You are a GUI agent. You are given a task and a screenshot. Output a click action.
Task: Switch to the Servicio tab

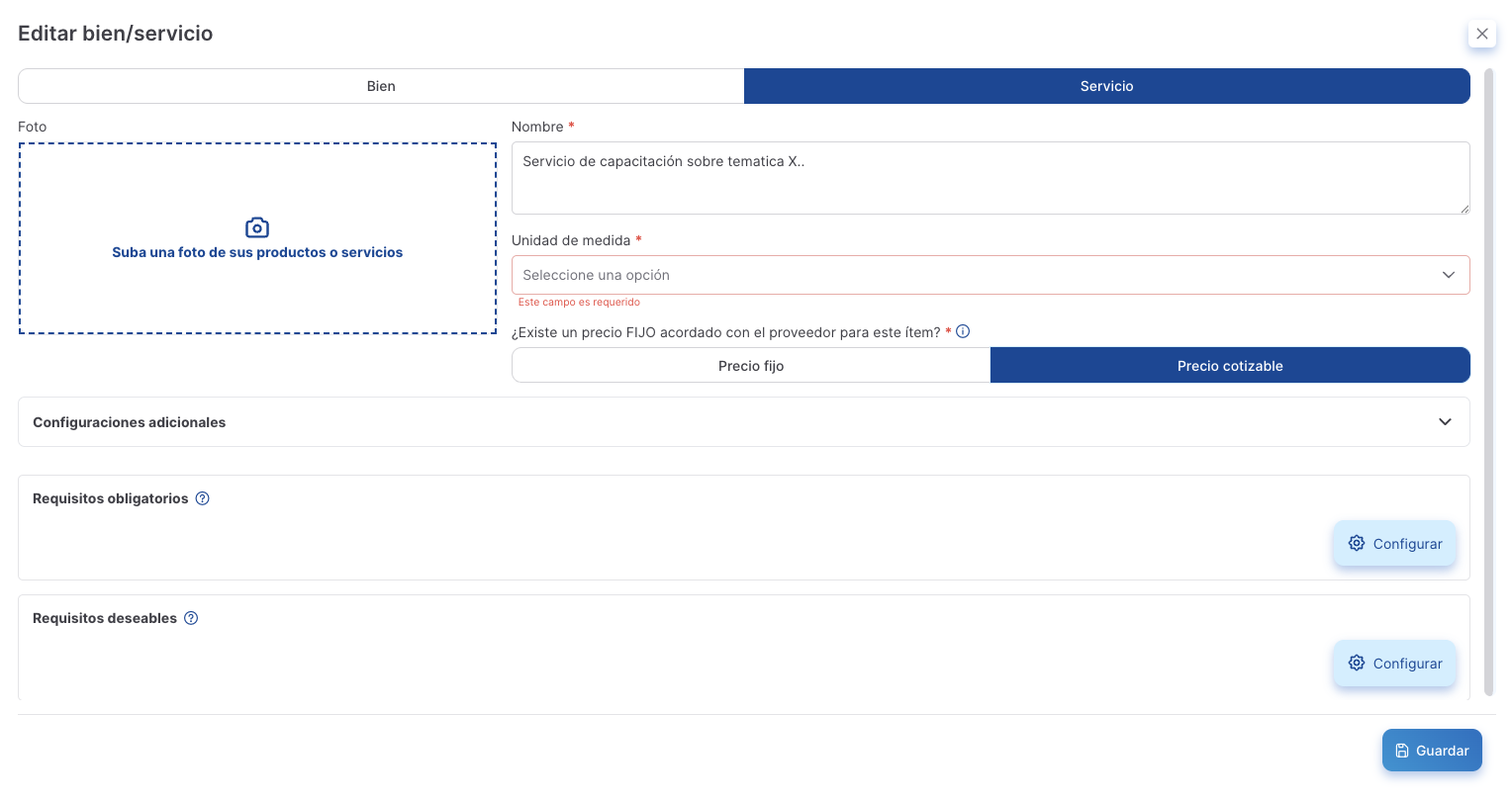pyautogui.click(x=1106, y=86)
